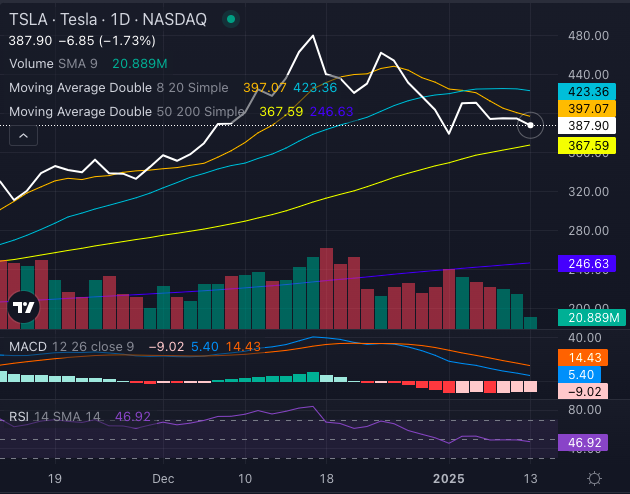This screenshot has width=630, height=494.
Task: Click the yellow 367.59 price axis label
Action: (589, 146)
